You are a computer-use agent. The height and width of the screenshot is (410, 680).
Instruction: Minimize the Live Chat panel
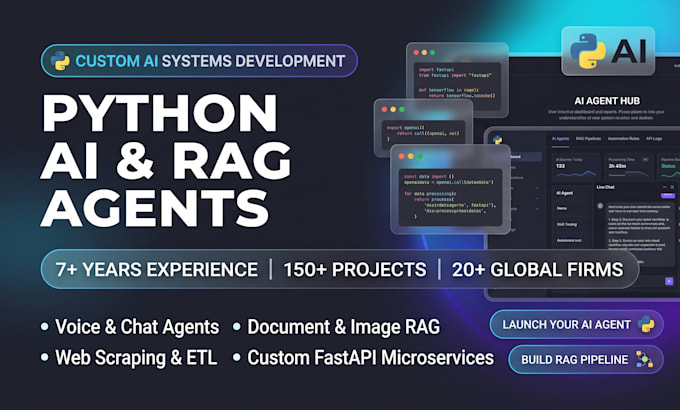664,187
